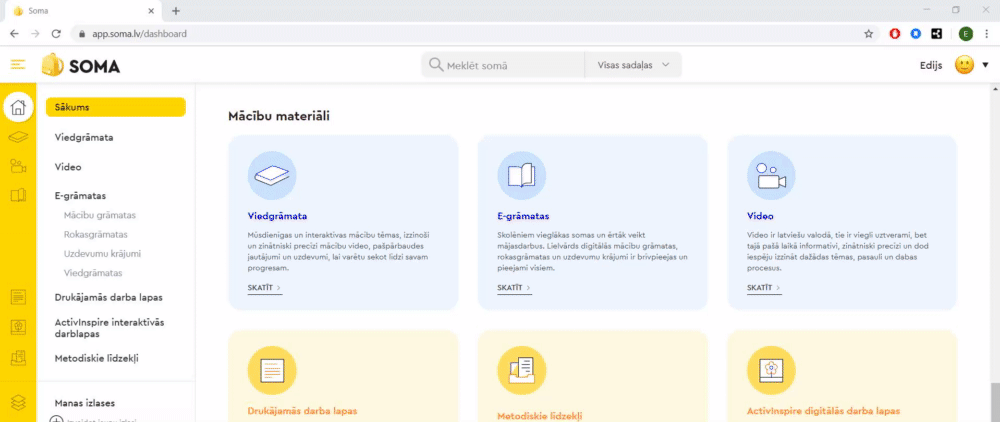The height and width of the screenshot is (422, 1000).
Task: Open the home icon in yellow sidebar
Action: coord(18,106)
